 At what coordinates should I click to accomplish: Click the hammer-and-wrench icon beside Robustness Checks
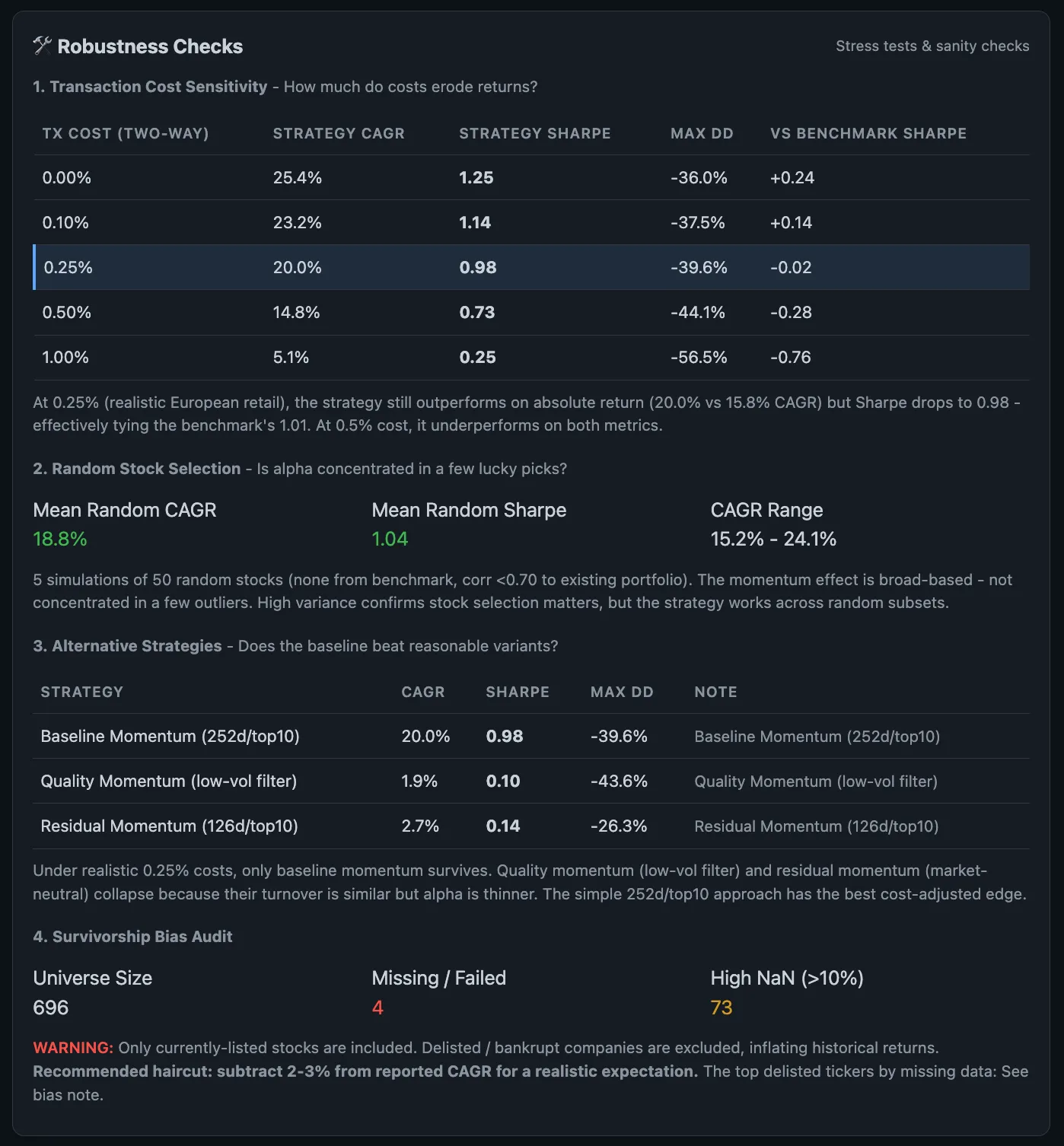coord(42,46)
